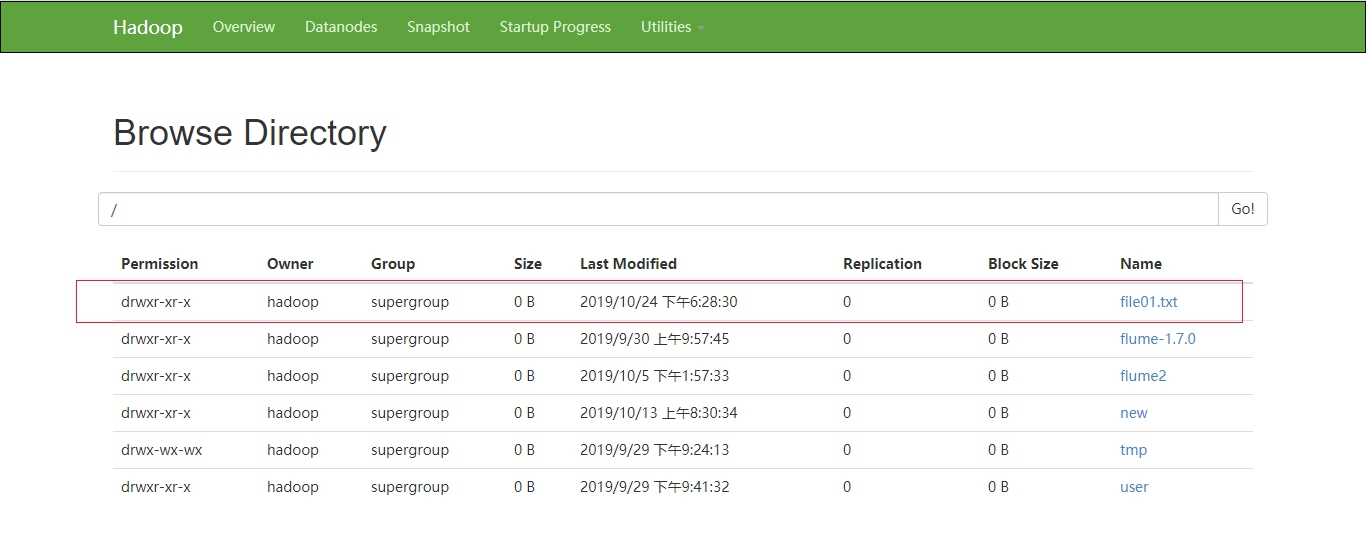1366x543 pixels.
Task: Click the date 2019/10/13 上午8:30:34
Action: point(659,412)
